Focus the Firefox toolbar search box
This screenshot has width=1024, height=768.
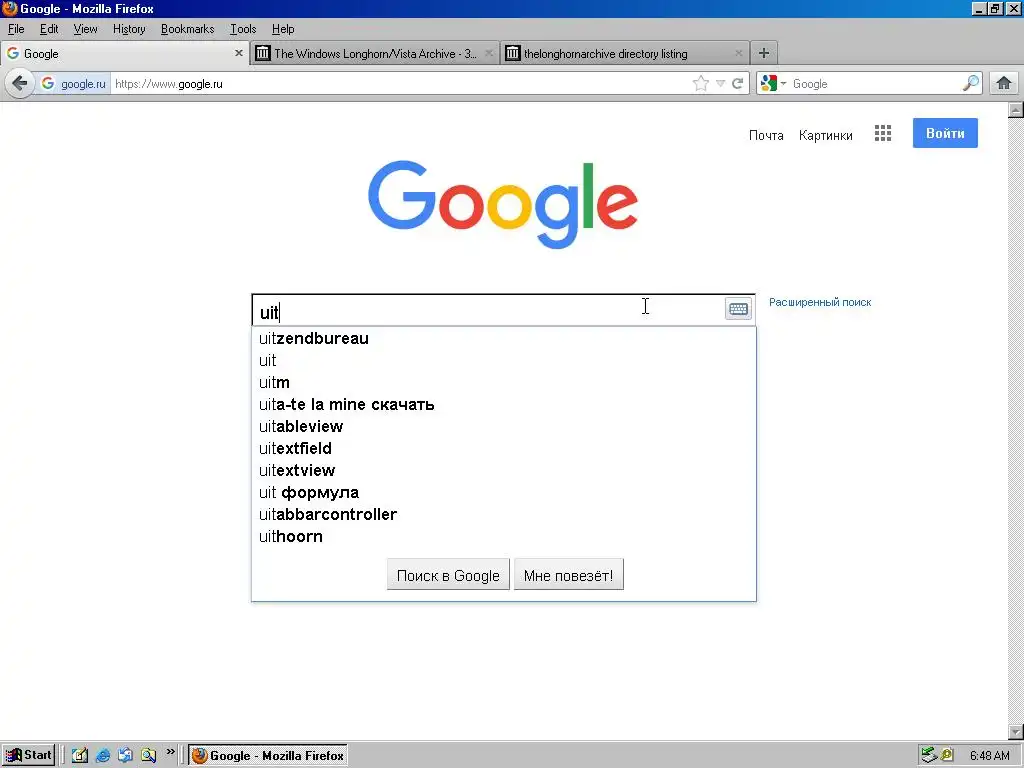pos(875,84)
